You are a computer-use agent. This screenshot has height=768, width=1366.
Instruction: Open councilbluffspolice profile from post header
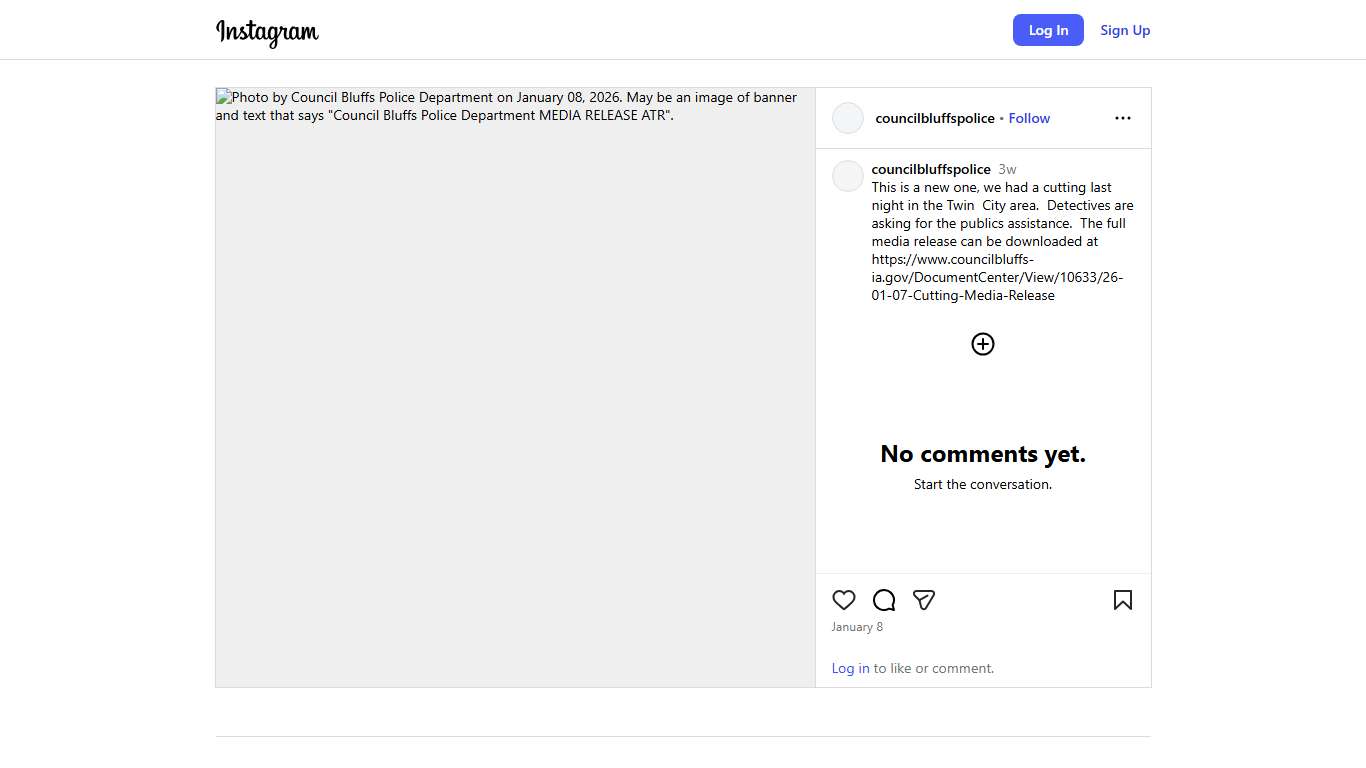(x=934, y=118)
